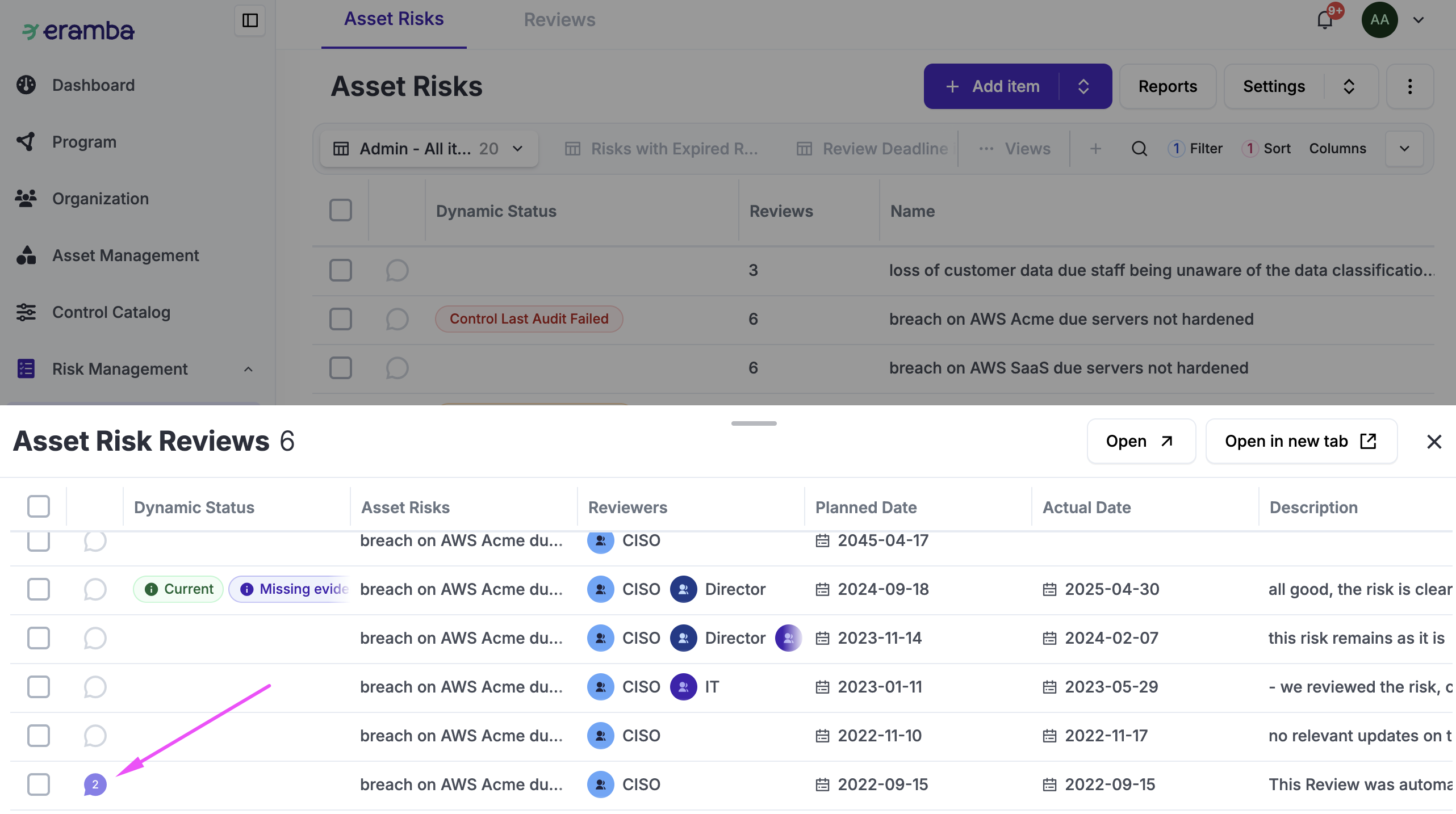Click comment icon on Control Last Audit Failed row
Image resolution: width=1456 pixels, height=814 pixels.
click(397, 319)
